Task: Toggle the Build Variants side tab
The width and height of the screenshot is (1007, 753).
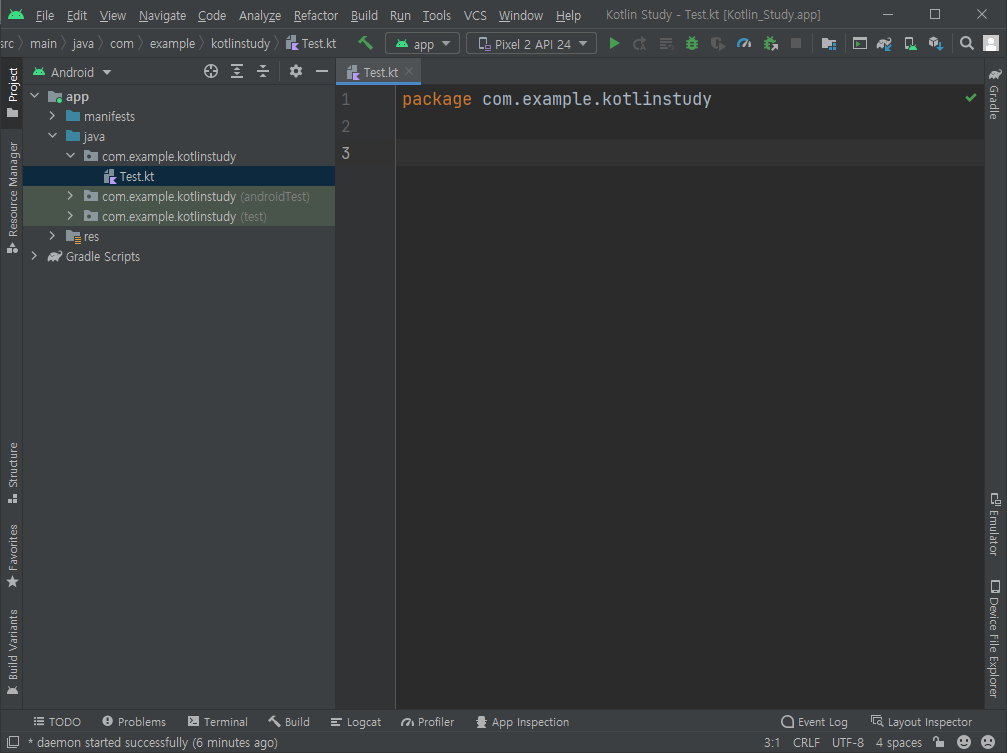Action: tap(12, 651)
